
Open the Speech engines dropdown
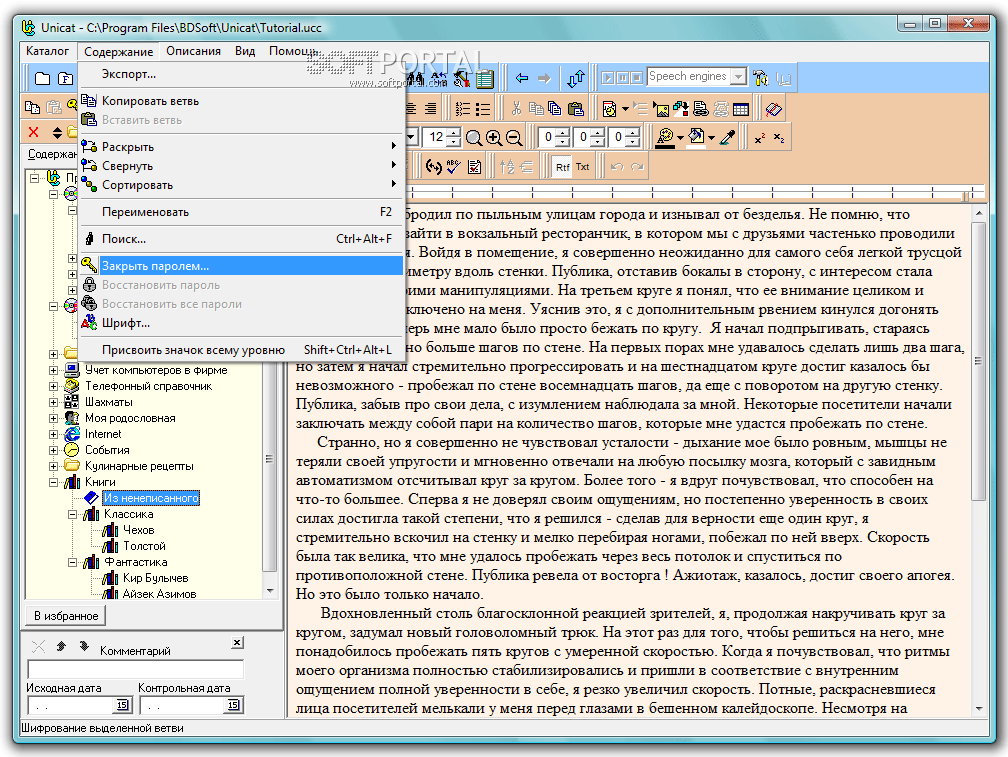point(739,76)
